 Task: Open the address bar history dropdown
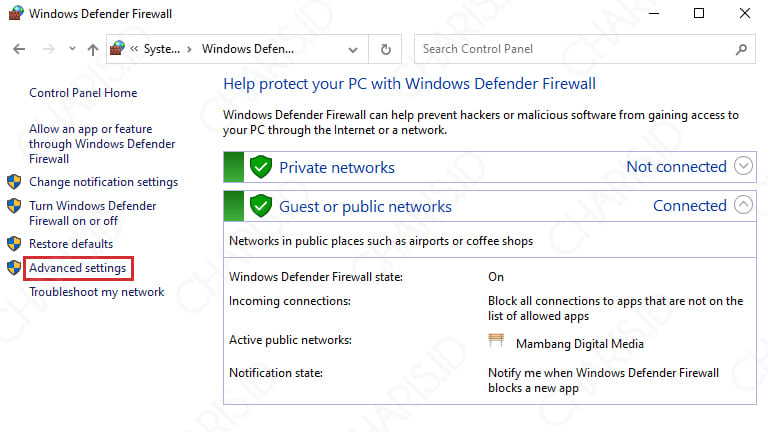pos(353,49)
